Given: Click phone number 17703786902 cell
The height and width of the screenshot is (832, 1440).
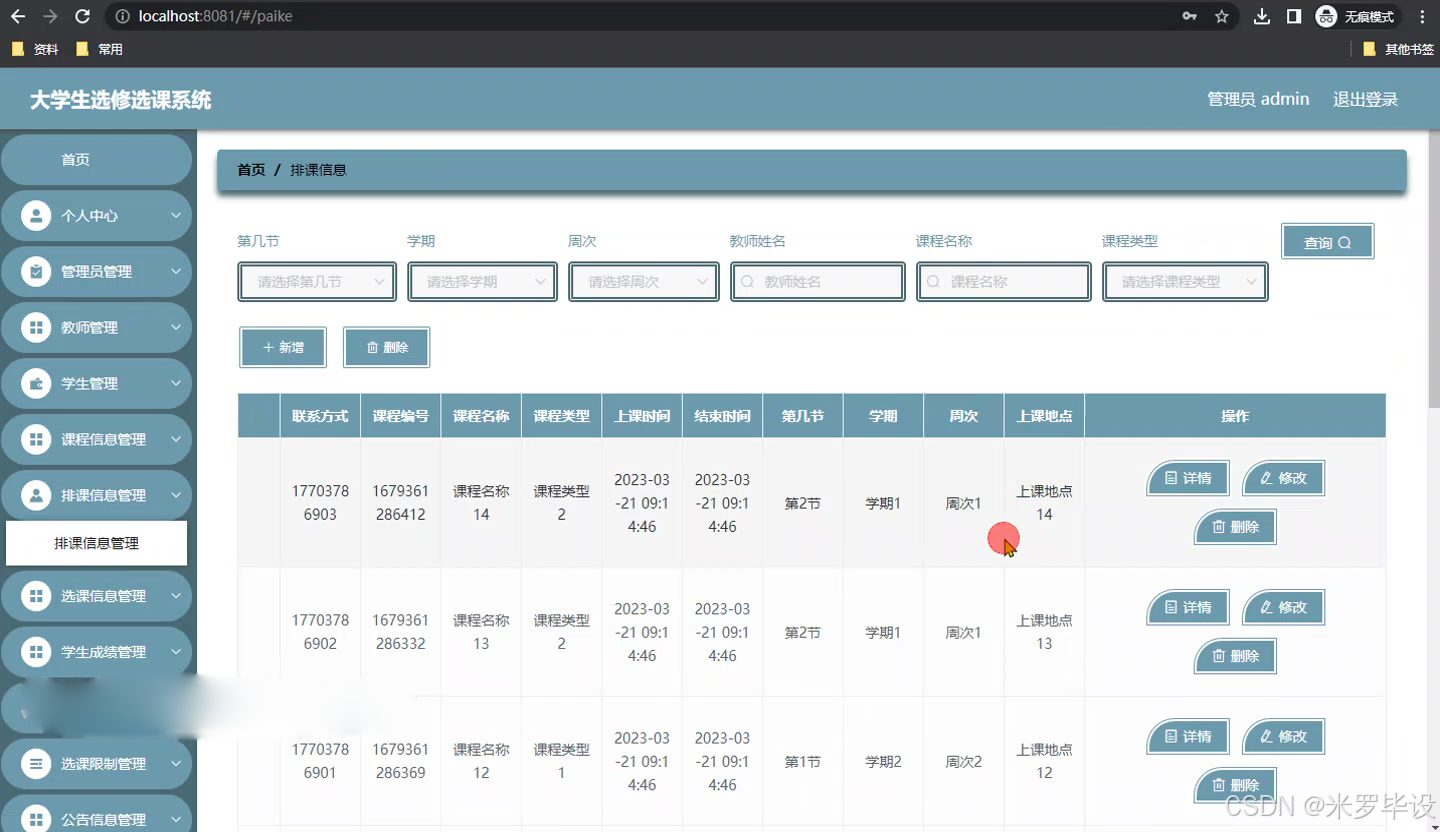Looking at the screenshot, I should point(320,632).
